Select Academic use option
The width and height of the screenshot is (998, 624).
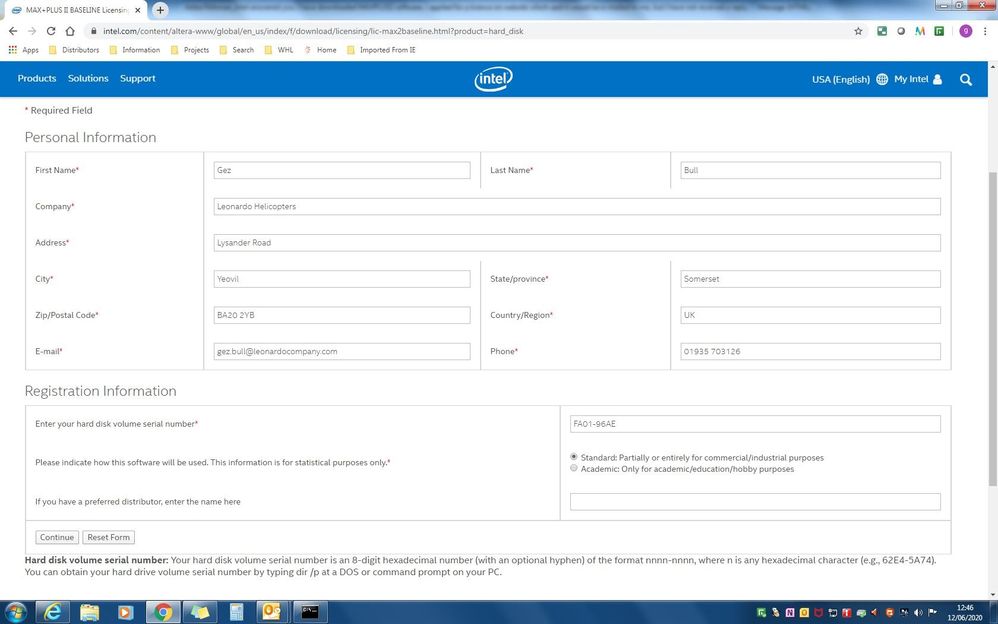[573, 468]
